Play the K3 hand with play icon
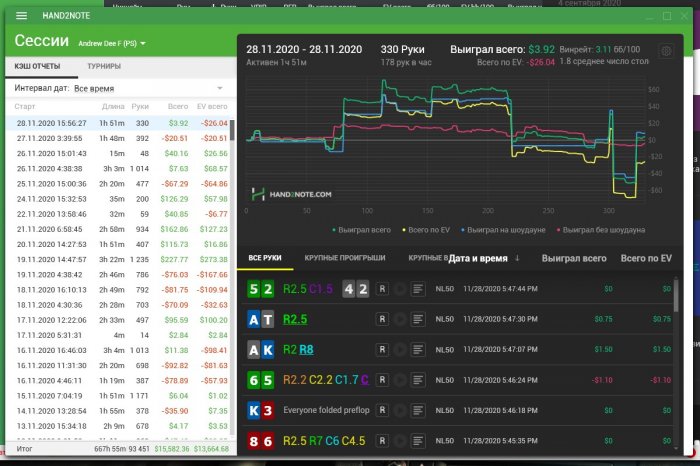The height and width of the screenshot is (466, 700). click(x=400, y=410)
